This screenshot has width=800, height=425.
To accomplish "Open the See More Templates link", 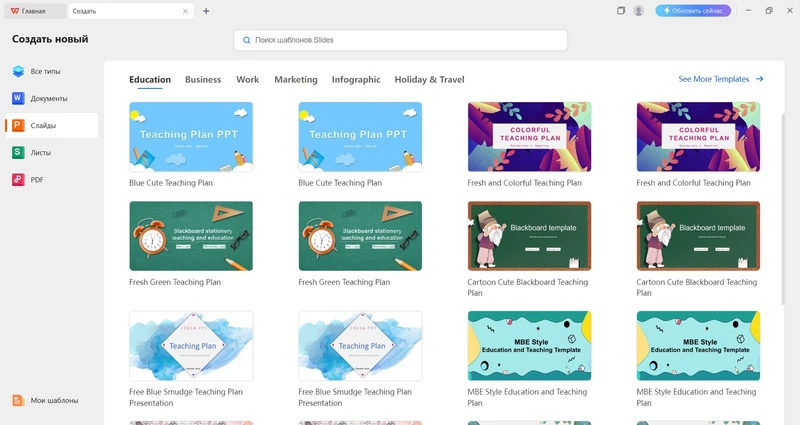I will pyautogui.click(x=720, y=79).
